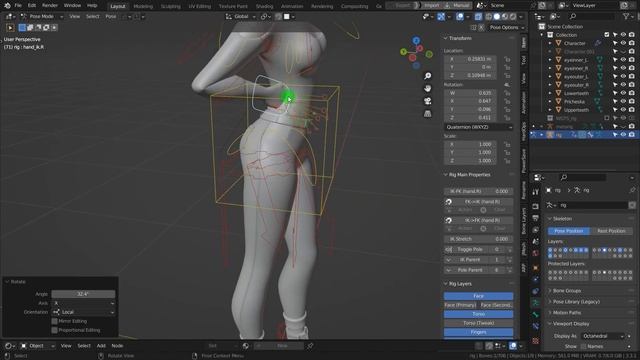Viewport: 640px width, 360px height.
Task: Toggle the Torso (Tweak) rig layer button
Action: (x=478, y=323)
